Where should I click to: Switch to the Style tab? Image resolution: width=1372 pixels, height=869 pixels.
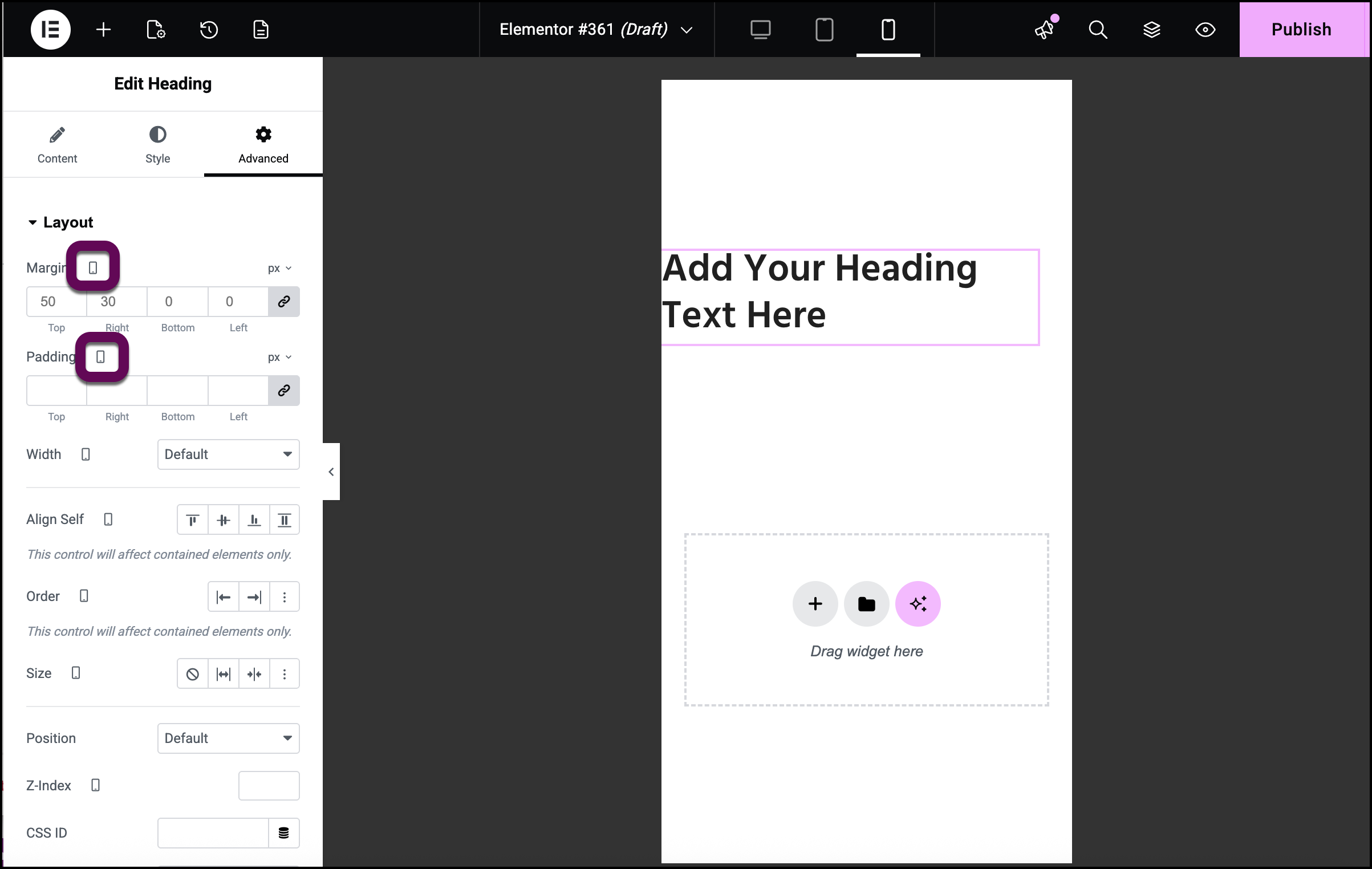[157, 144]
